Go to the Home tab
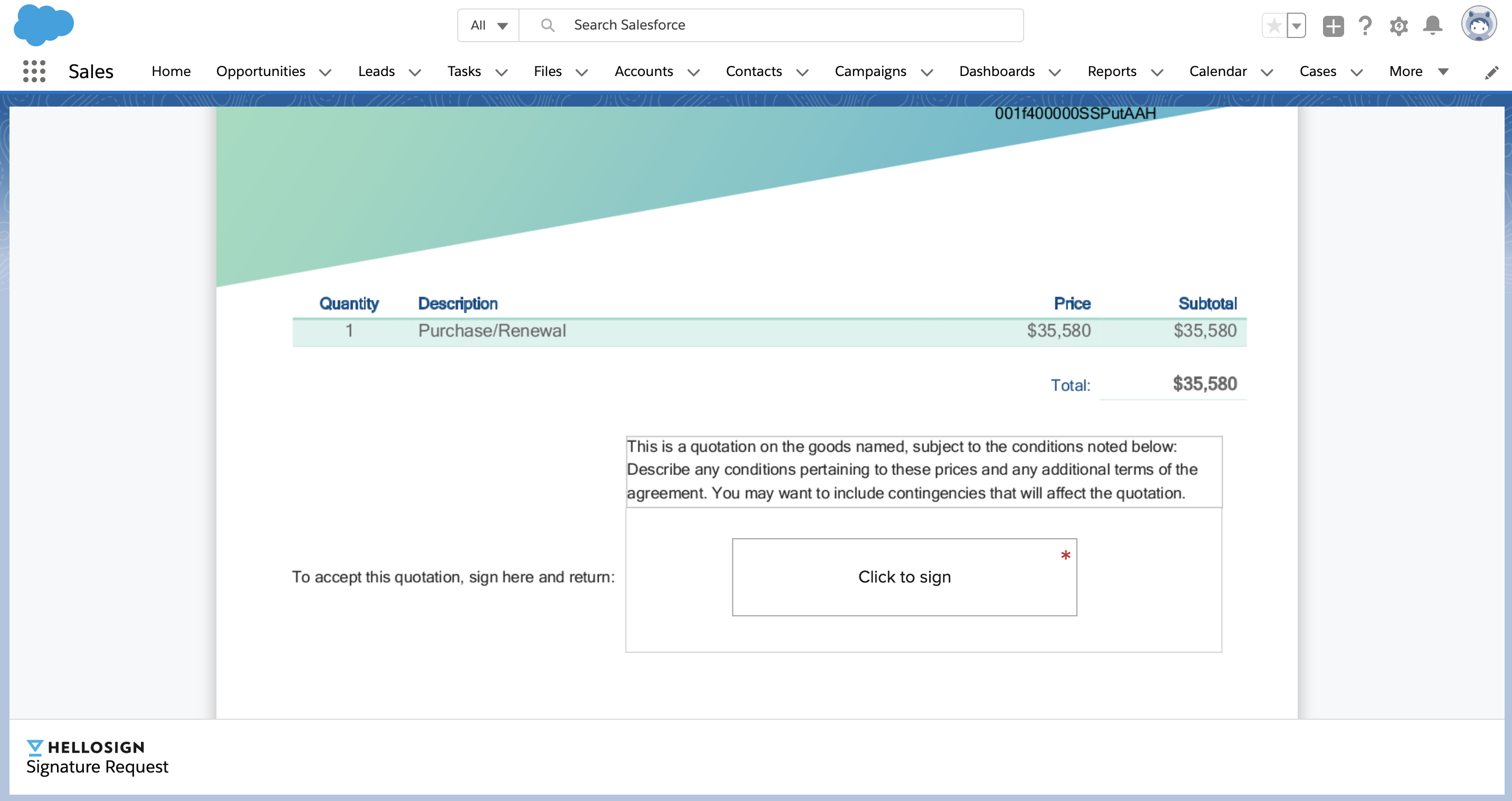The height and width of the screenshot is (801, 1512). [x=171, y=71]
